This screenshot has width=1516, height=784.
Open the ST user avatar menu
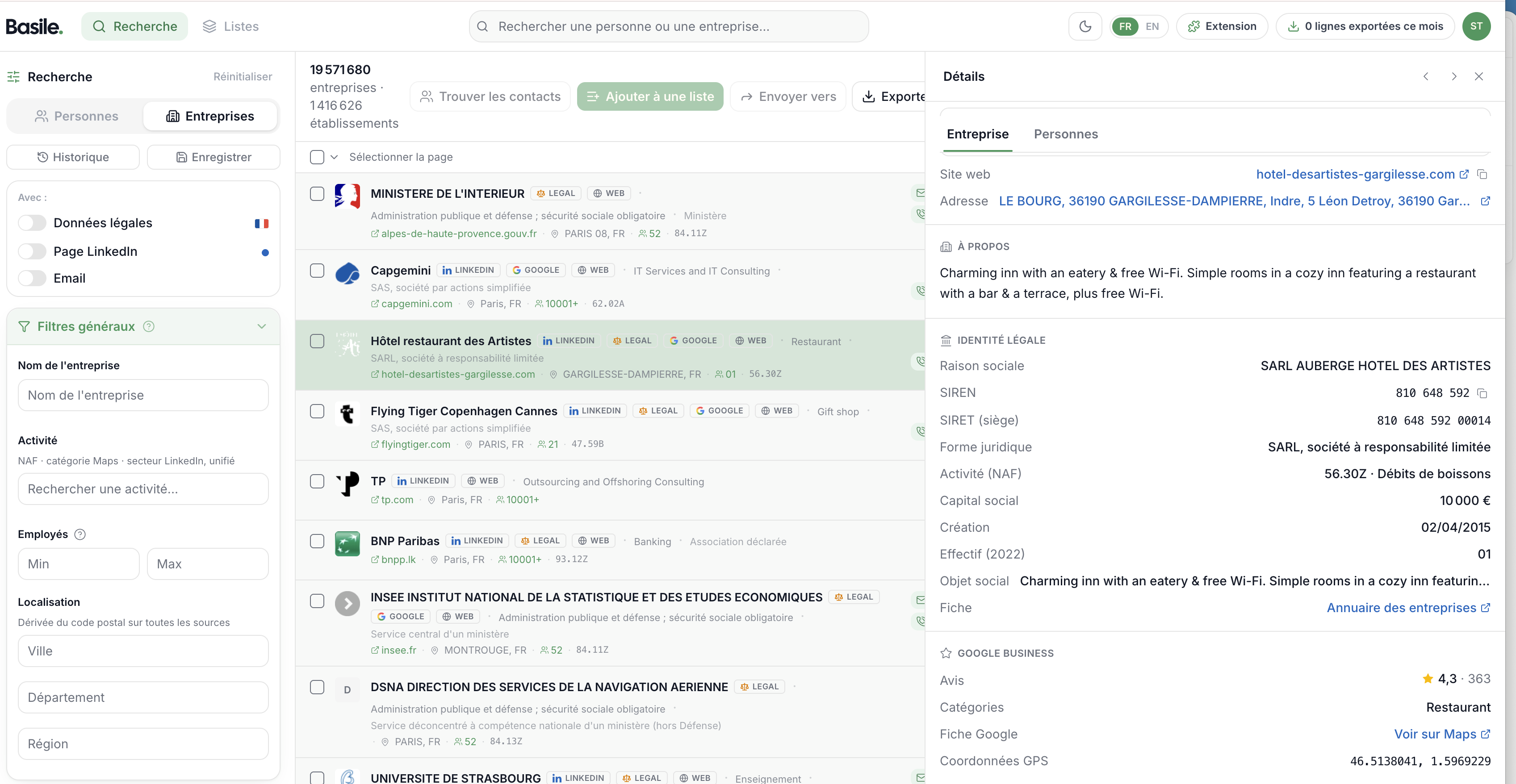click(1476, 26)
